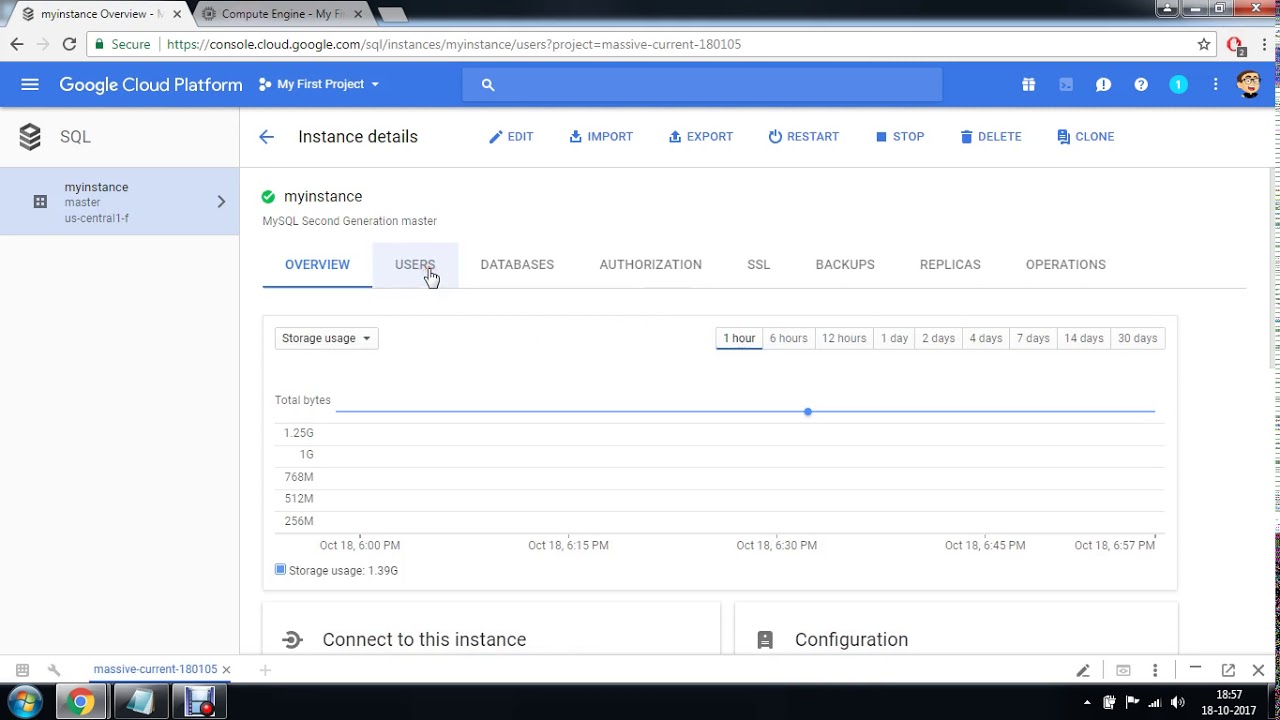Screen dimensions: 1280x720
Task: Click the Cloud Shell grid icon
Action: [22, 670]
